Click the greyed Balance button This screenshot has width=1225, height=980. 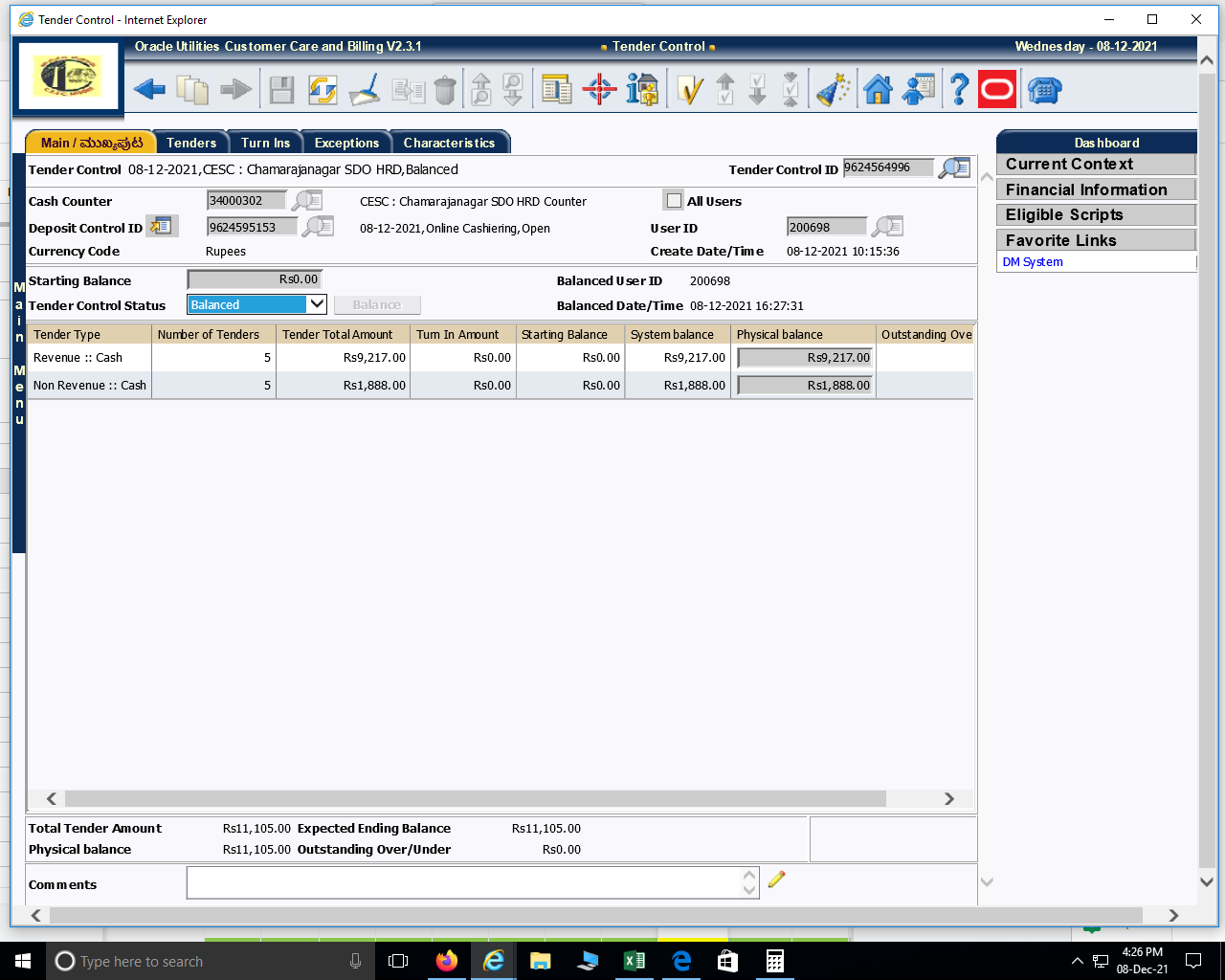tap(377, 305)
